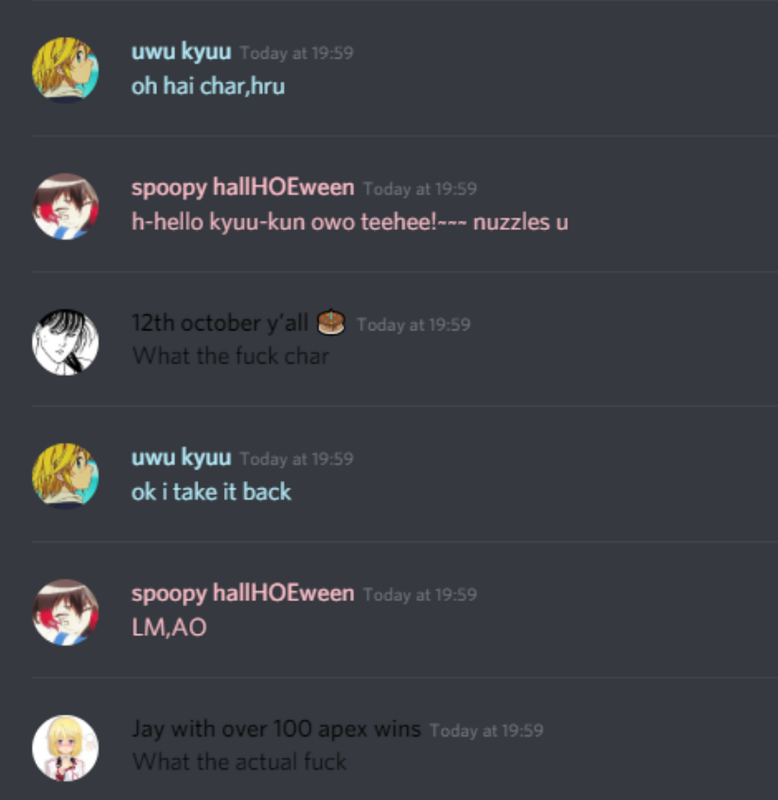Screen dimensions: 778x800
Task: Click spoopy hallHOEween's avatar next to nuzzles message
Action: click(x=65, y=206)
